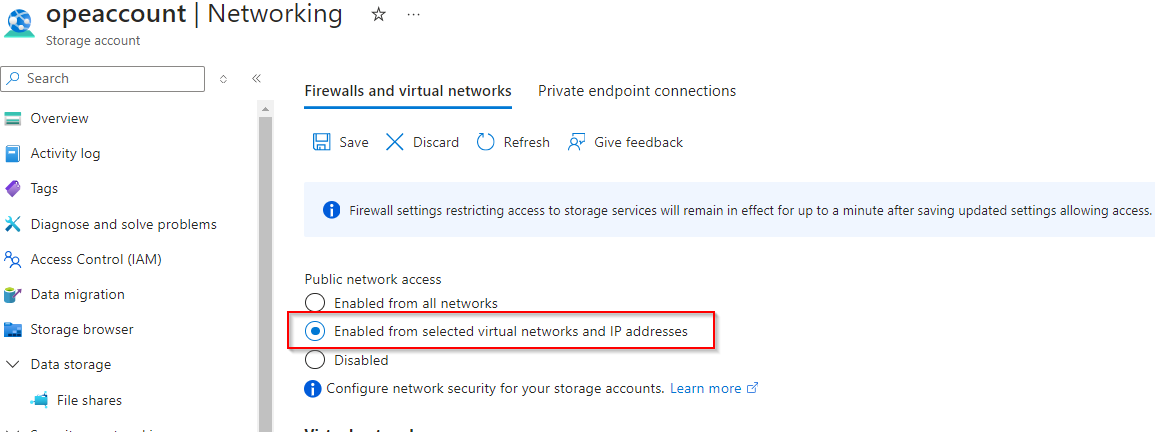Click the Save disk icon
The height and width of the screenshot is (432, 1155).
click(322, 142)
